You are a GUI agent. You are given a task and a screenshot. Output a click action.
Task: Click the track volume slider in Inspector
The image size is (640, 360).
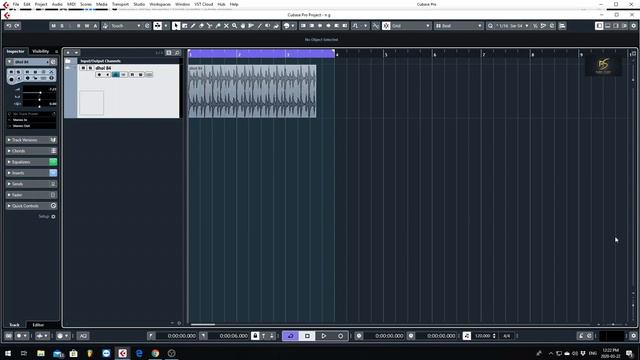coord(40,93)
